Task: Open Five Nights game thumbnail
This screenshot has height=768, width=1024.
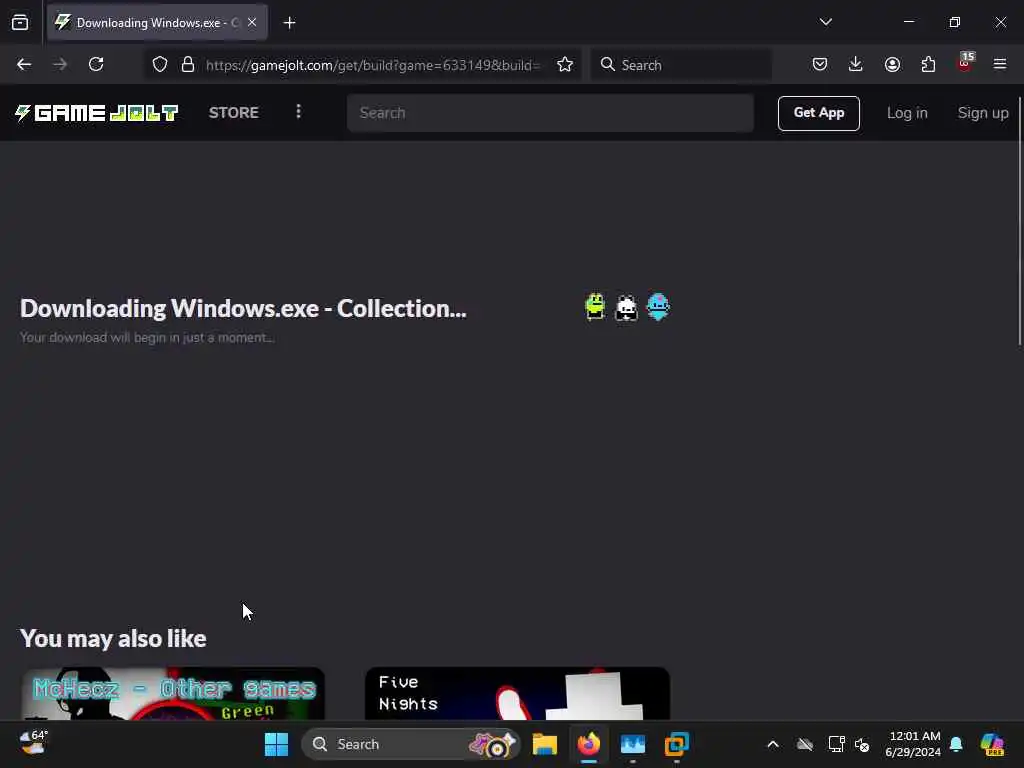Action: click(x=517, y=694)
